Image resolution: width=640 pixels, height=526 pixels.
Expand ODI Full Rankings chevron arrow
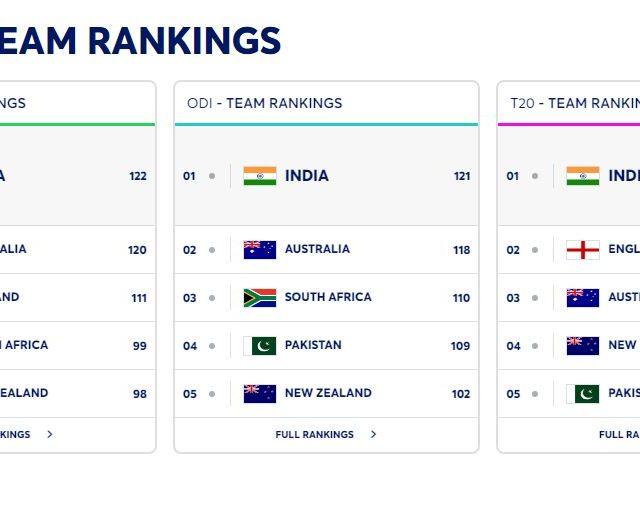click(374, 435)
